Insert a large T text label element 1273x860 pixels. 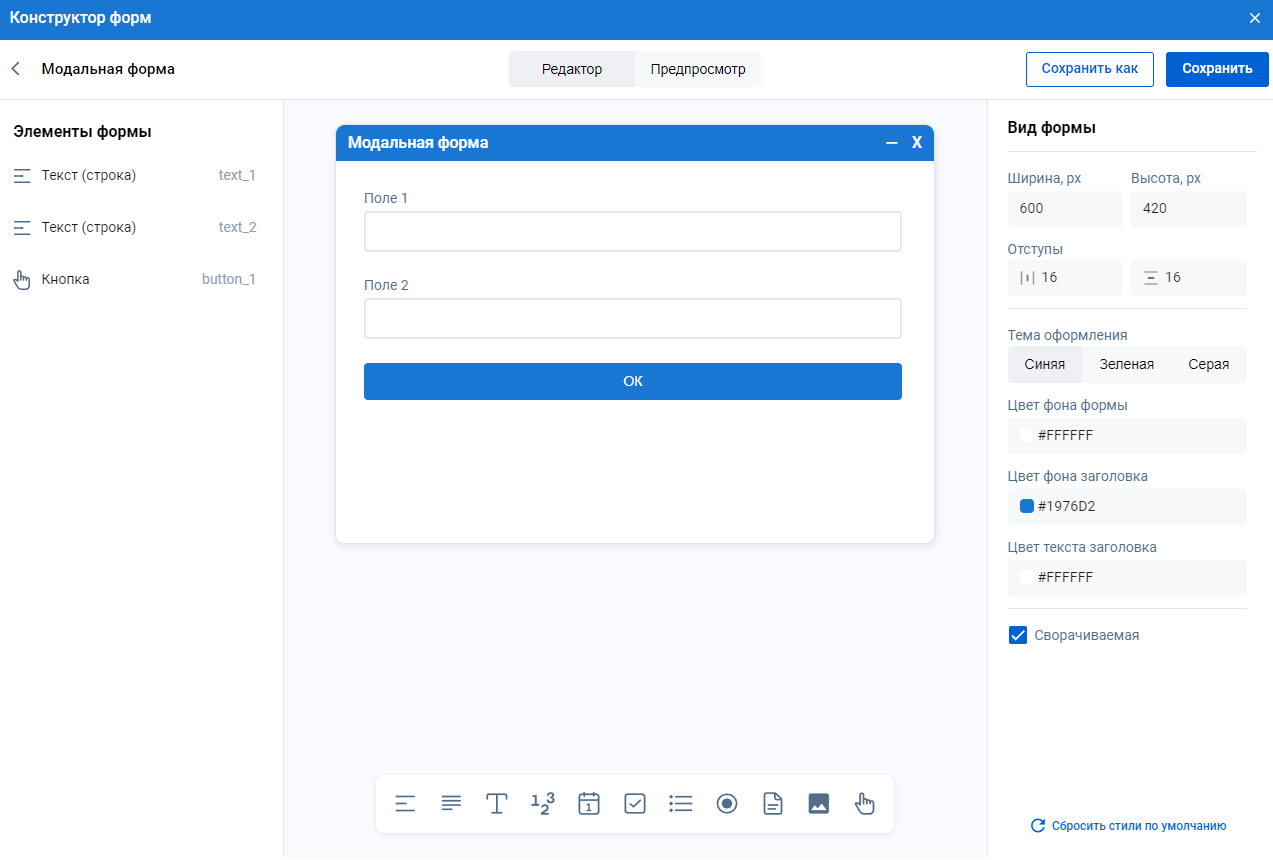[x=497, y=804]
